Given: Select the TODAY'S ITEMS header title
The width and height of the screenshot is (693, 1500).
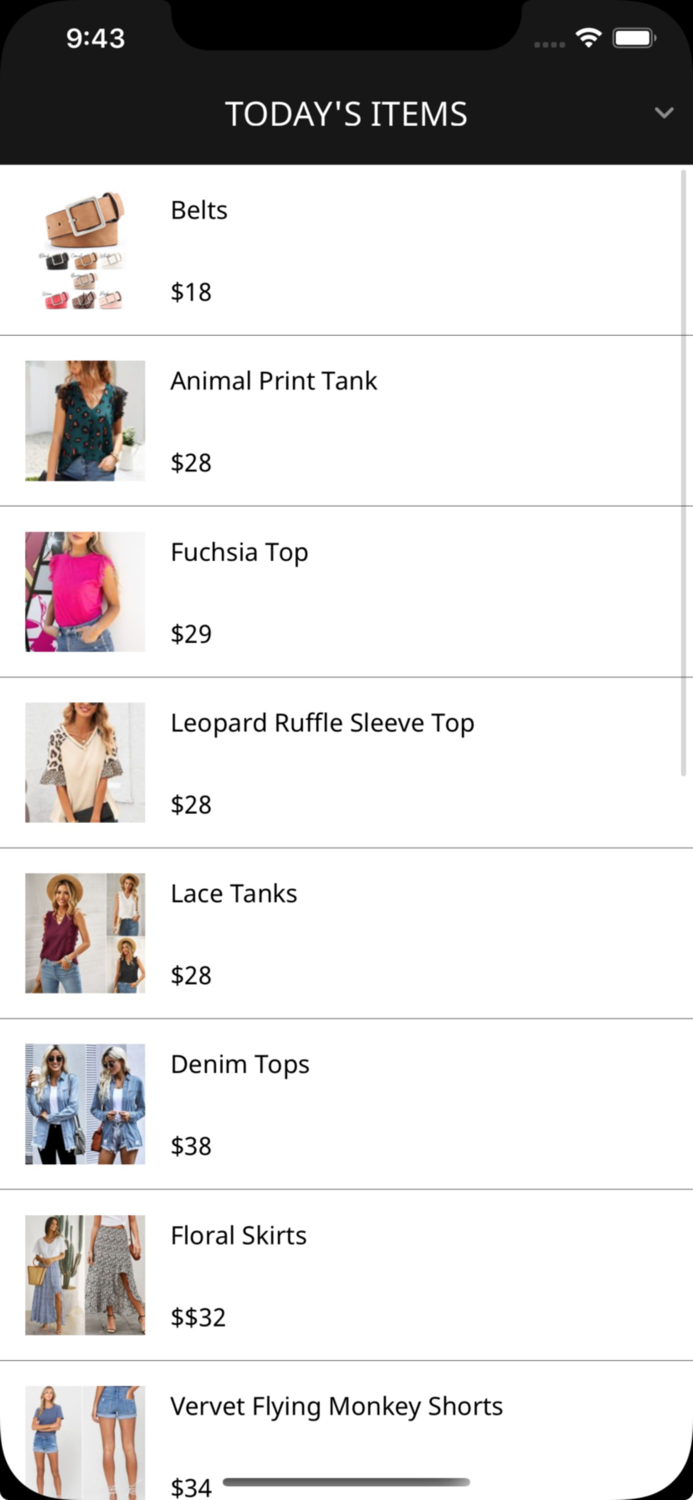Looking at the screenshot, I should [346, 113].
